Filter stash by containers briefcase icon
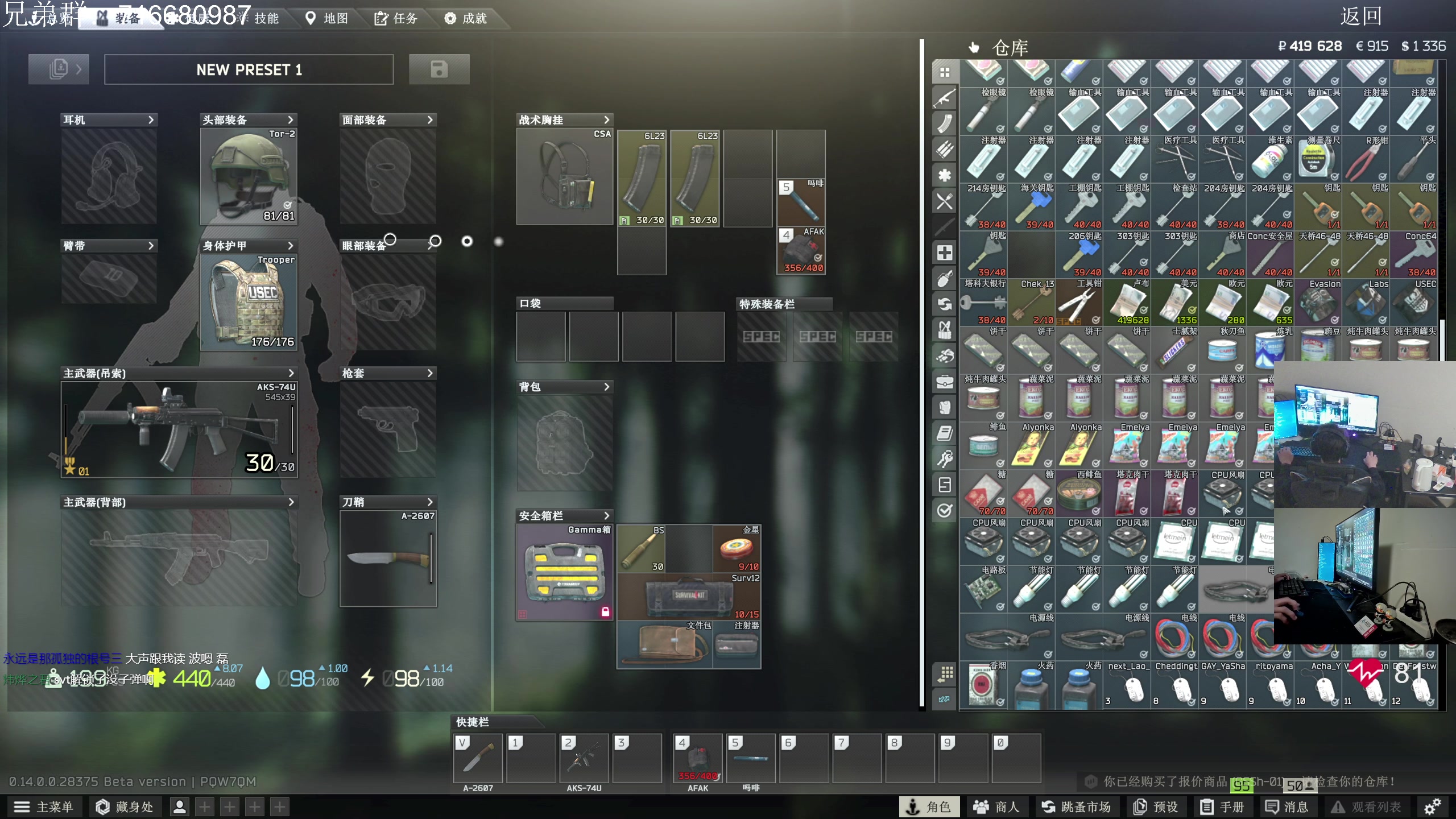The width and height of the screenshot is (1456, 819). tap(945, 382)
